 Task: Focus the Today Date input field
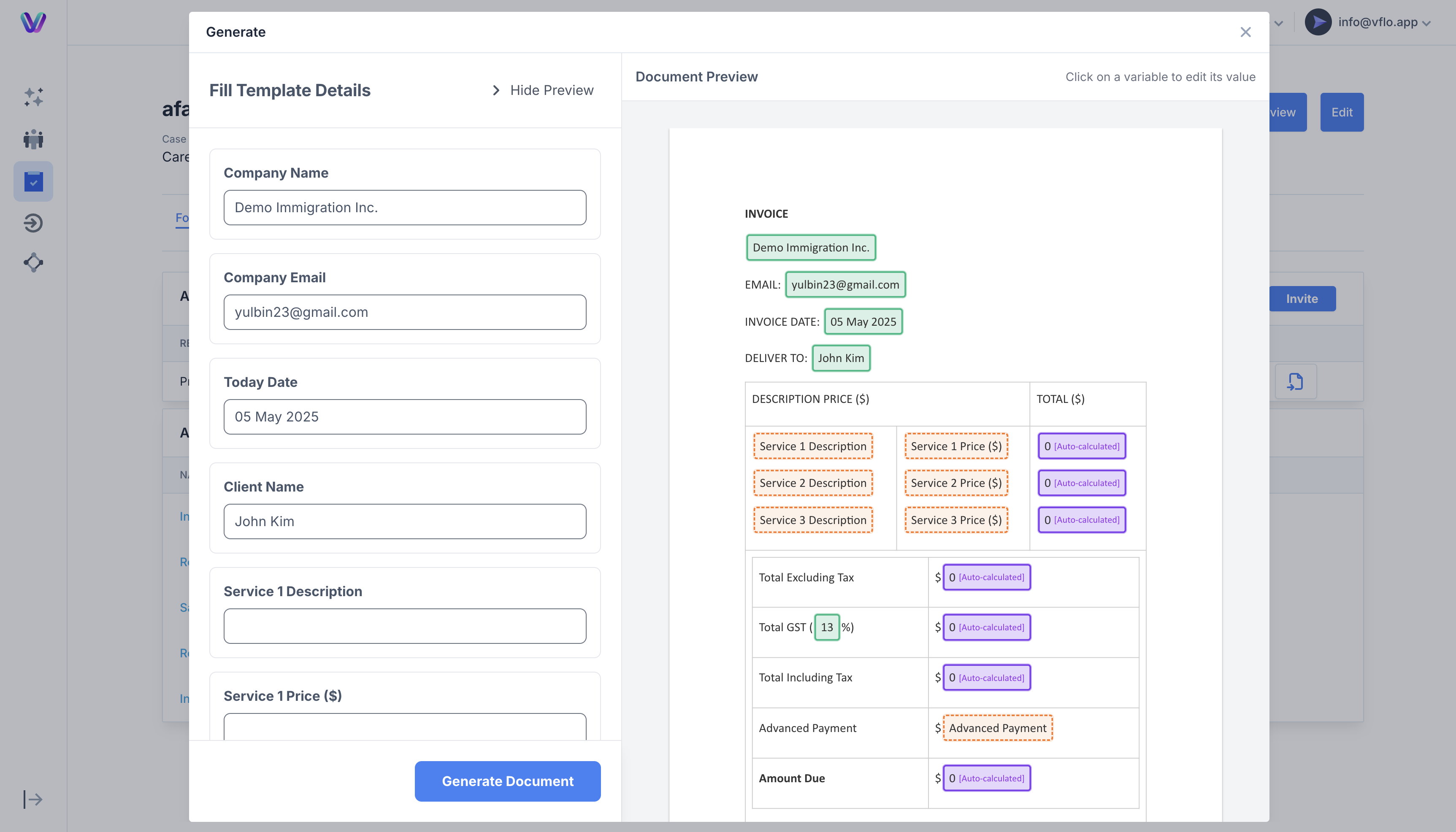coord(405,416)
